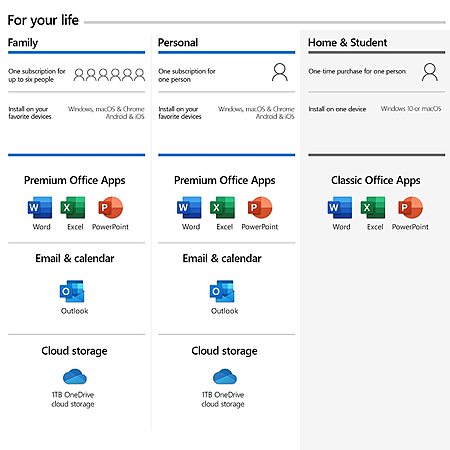This screenshot has height=450, width=450.
Task: Select the Outlook icon in Personal column
Action: pyautogui.click(x=222, y=291)
